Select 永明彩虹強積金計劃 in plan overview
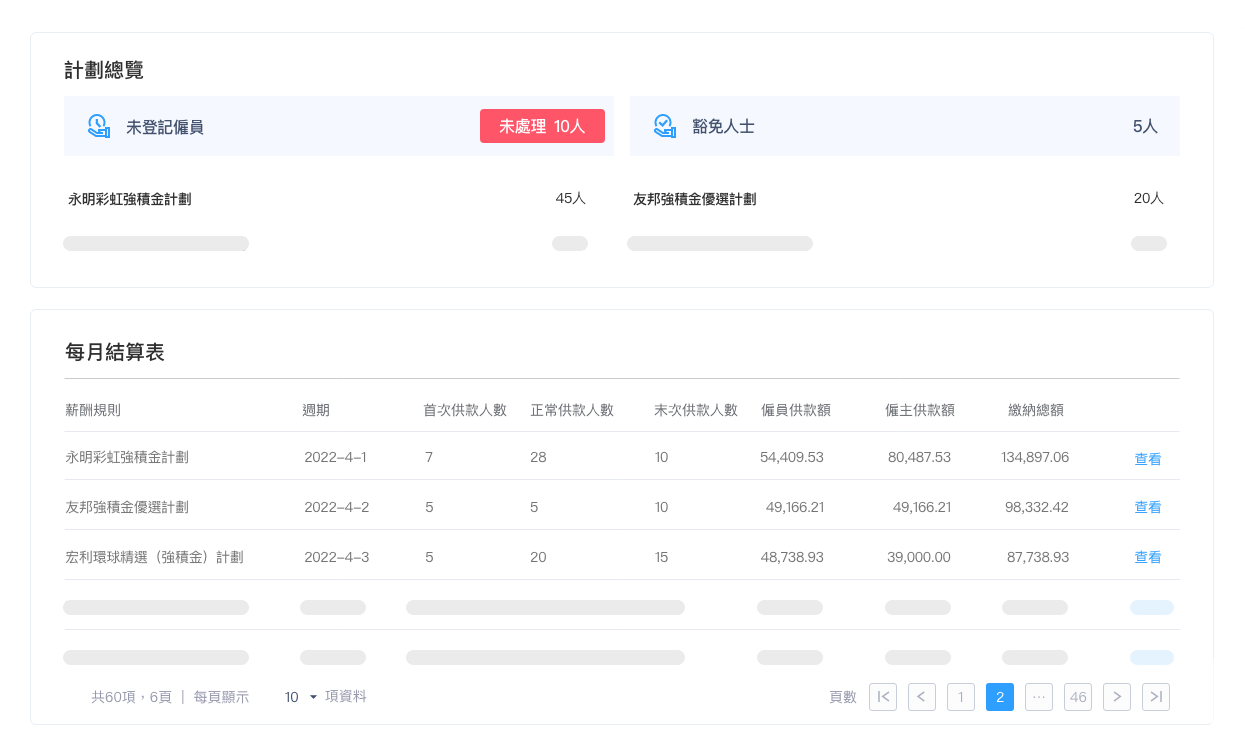The image size is (1245, 742). pos(130,199)
